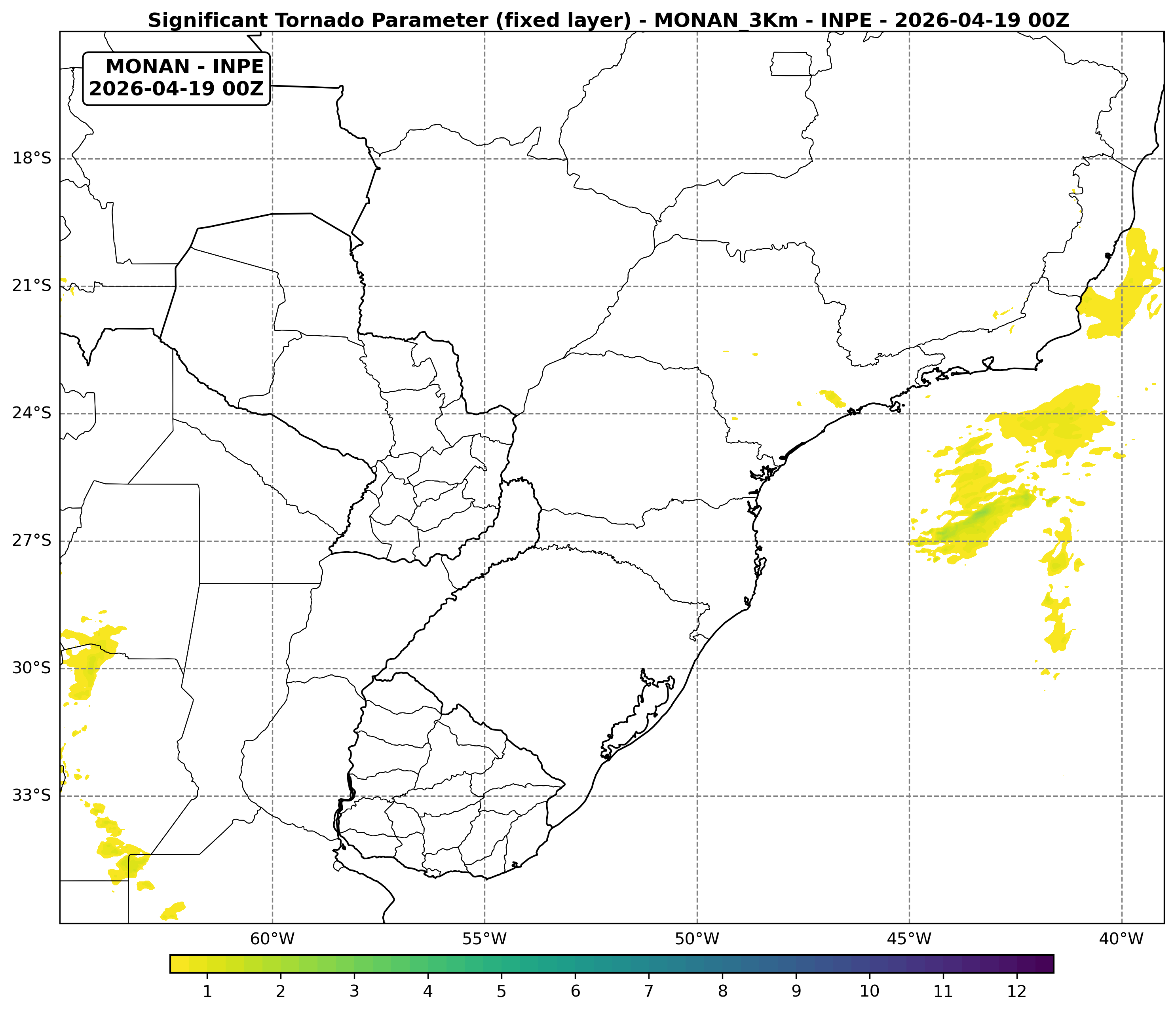Screen dimensions: 1176x1012
Task: Click colorbar tick label 12
Action: (x=1016, y=991)
